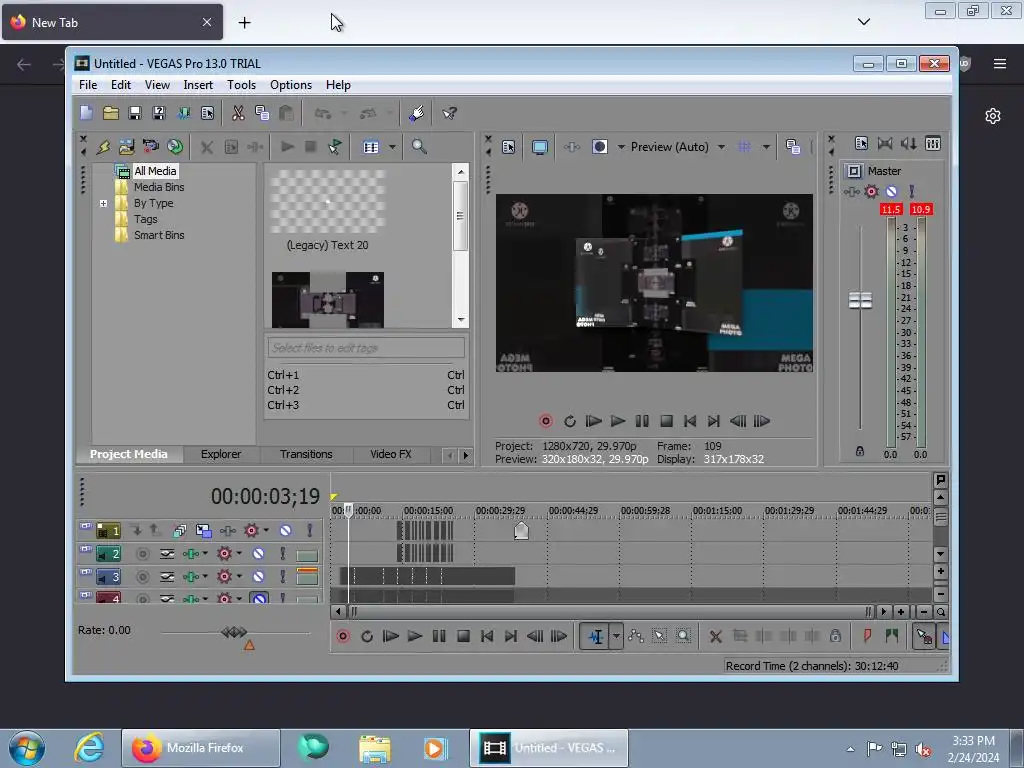Save the project with the floppy disk icon
Viewport: 1024px width, 768px height.
click(x=135, y=113)
